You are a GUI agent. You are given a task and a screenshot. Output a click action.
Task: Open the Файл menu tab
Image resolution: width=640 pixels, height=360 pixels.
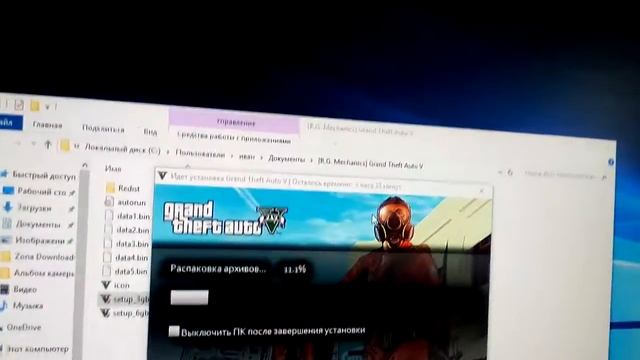tap(8, 122)
